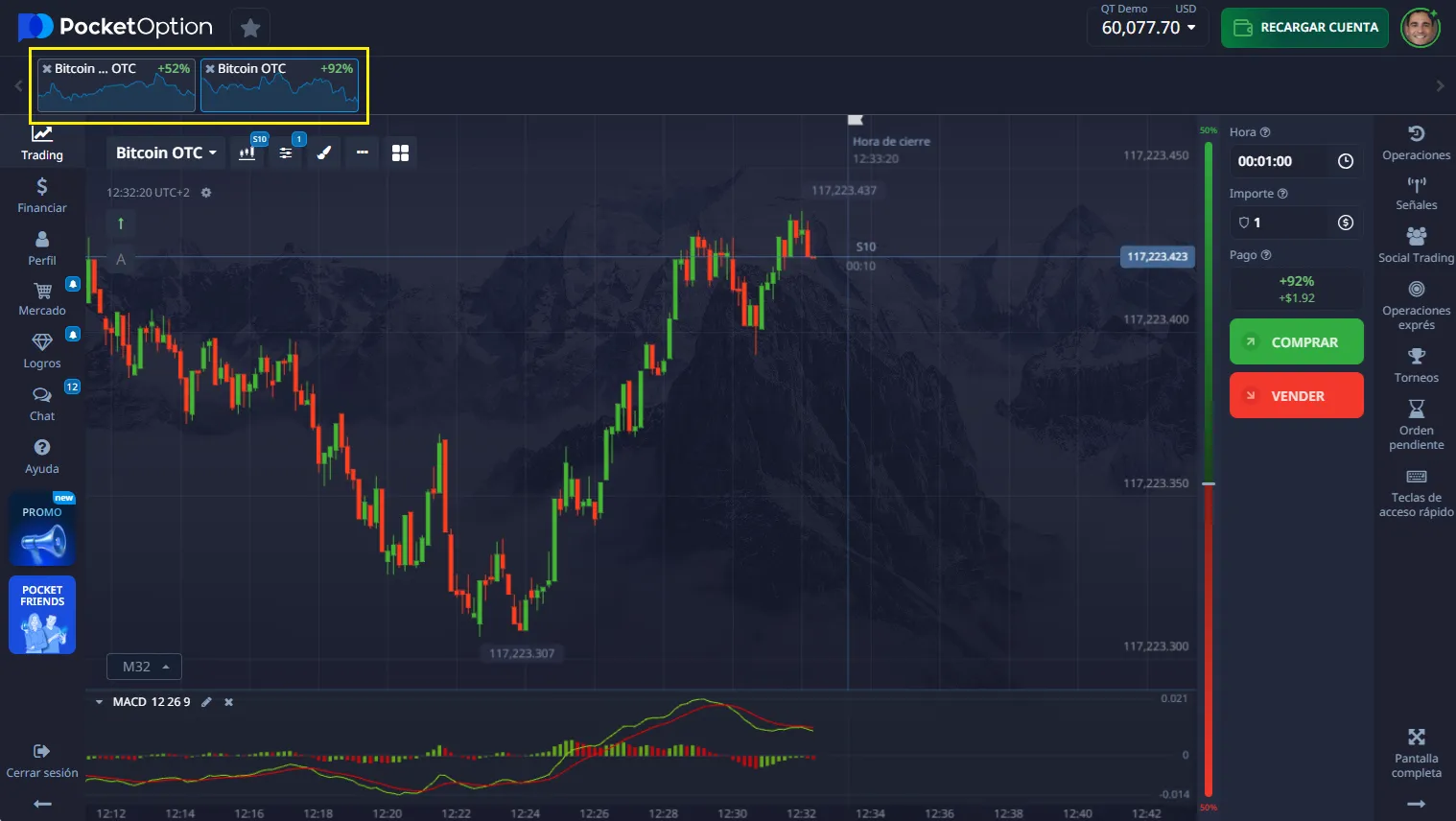
Task: Click the Importe amount input field
Action: pyautogui.click(x=1297, y=223)
